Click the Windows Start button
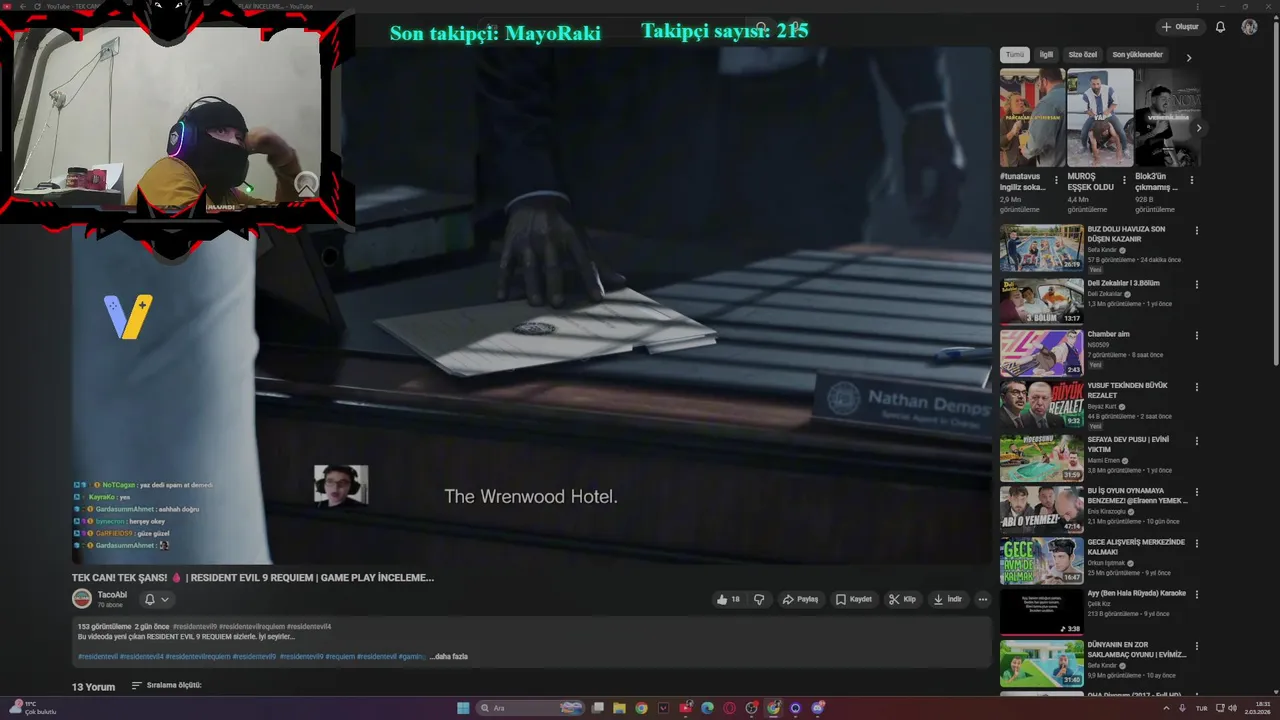This screenshot has height=720, width=1280. coord(463,708)
